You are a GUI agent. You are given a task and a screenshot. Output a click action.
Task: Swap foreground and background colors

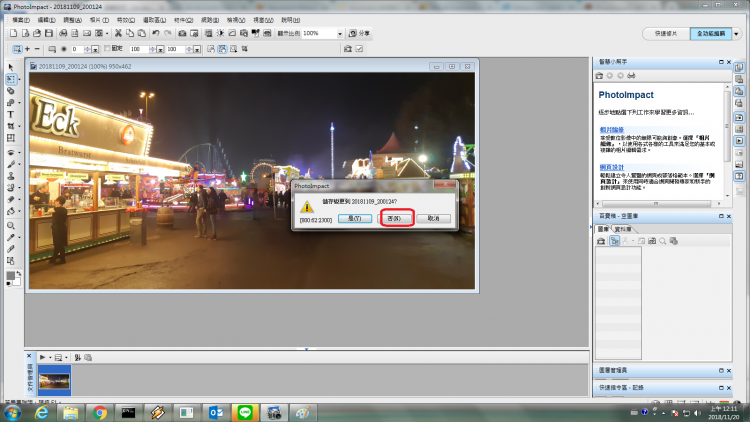tap(18, 274)
